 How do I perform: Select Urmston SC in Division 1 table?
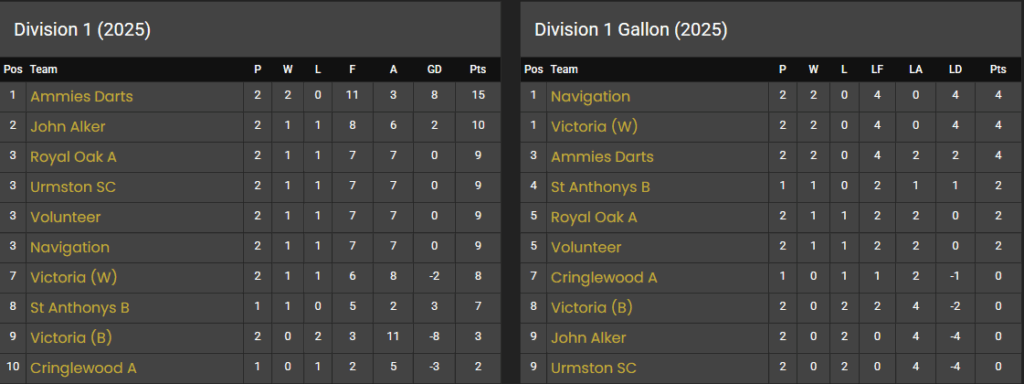pyautogui.click(x=73, y=187)
